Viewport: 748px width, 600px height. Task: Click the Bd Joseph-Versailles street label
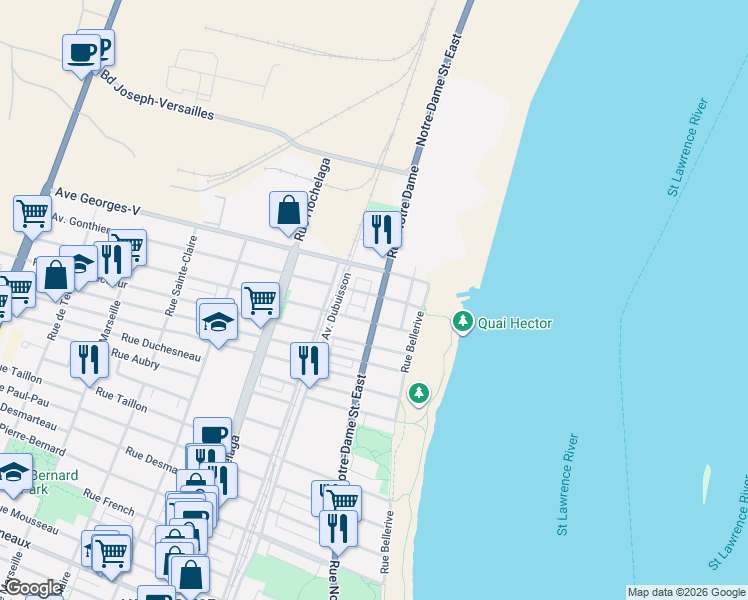(157, 95)
